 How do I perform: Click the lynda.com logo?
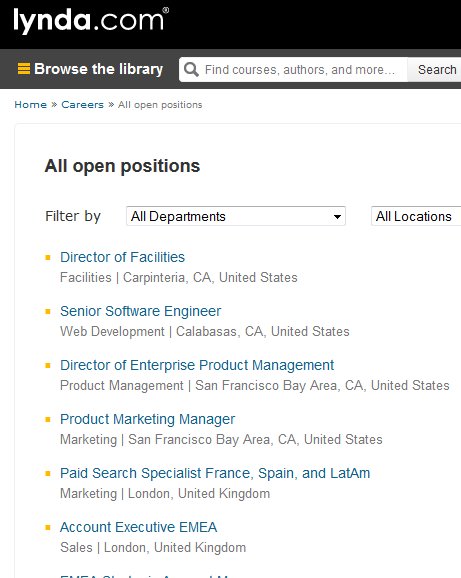[91, 20]
